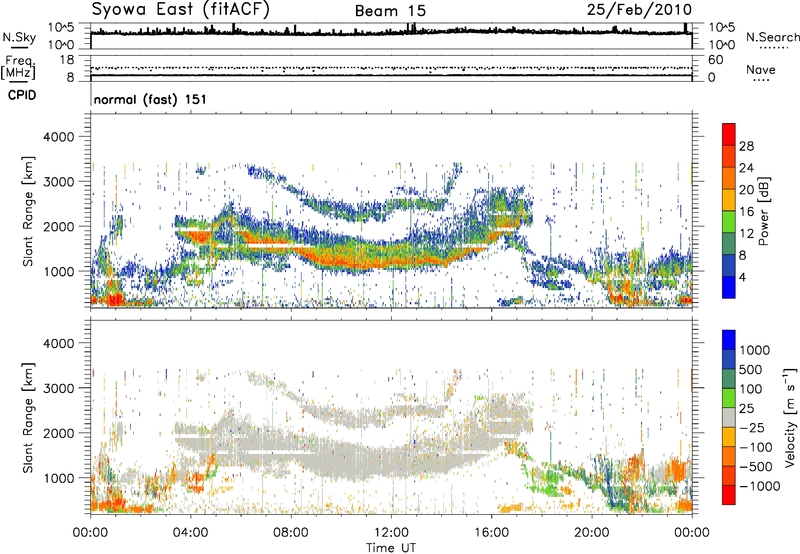Click the '-1000' value on the Velocity color bar
The image size is (800, 554).
point(760,486)
